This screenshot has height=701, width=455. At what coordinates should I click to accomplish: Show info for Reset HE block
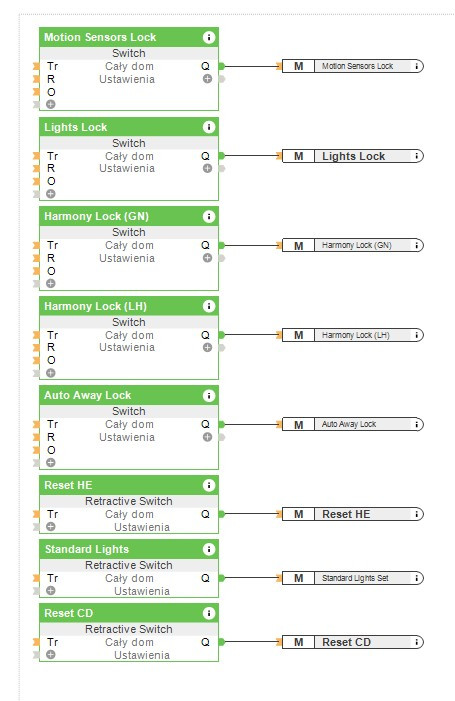pyautogui.click(x=209, y=486)
